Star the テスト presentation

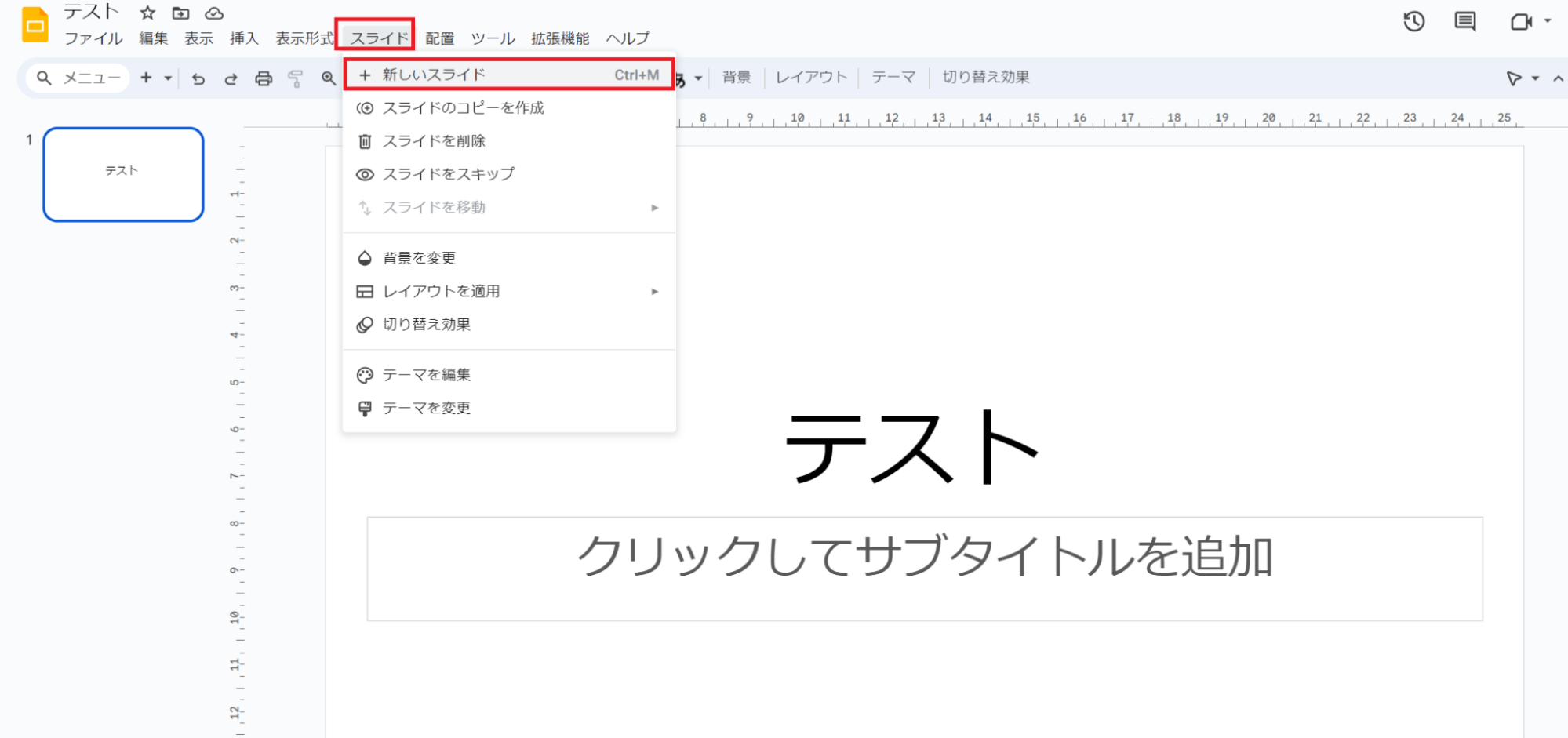pos(147,13)
